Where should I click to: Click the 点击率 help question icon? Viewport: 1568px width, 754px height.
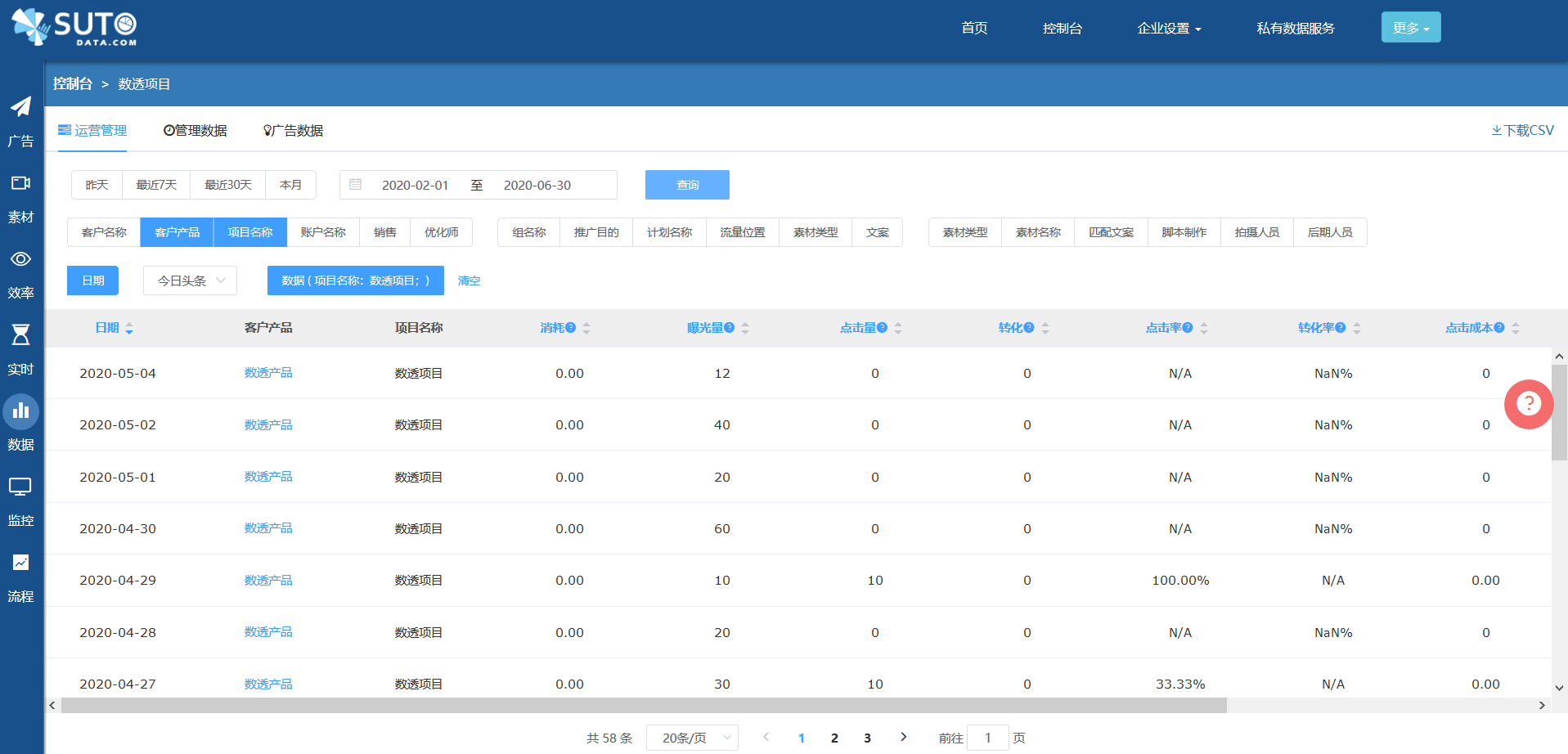[1188, 328]
